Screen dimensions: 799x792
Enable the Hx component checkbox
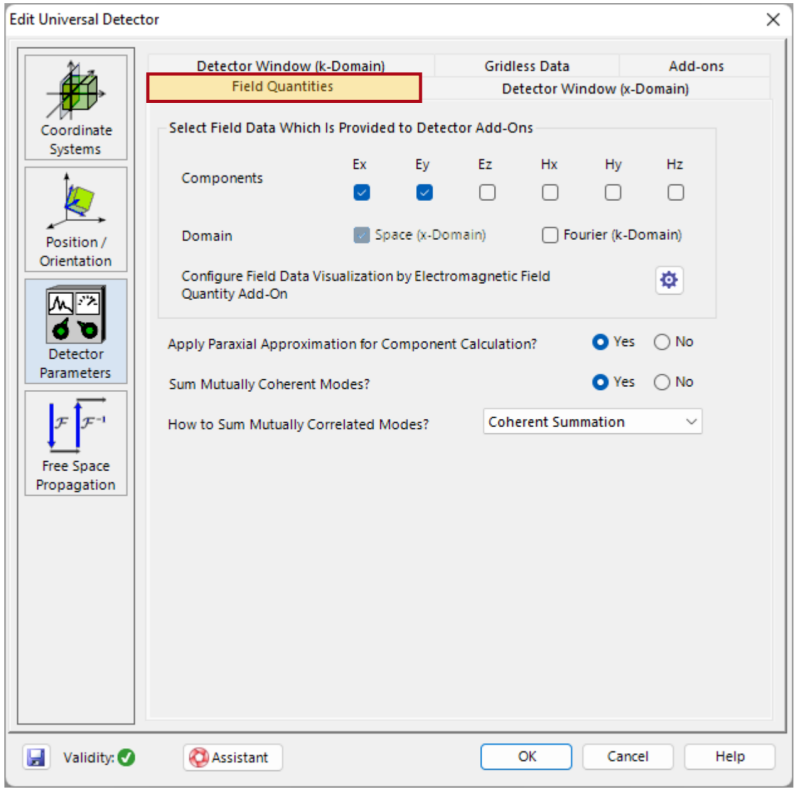pos(550,193)
